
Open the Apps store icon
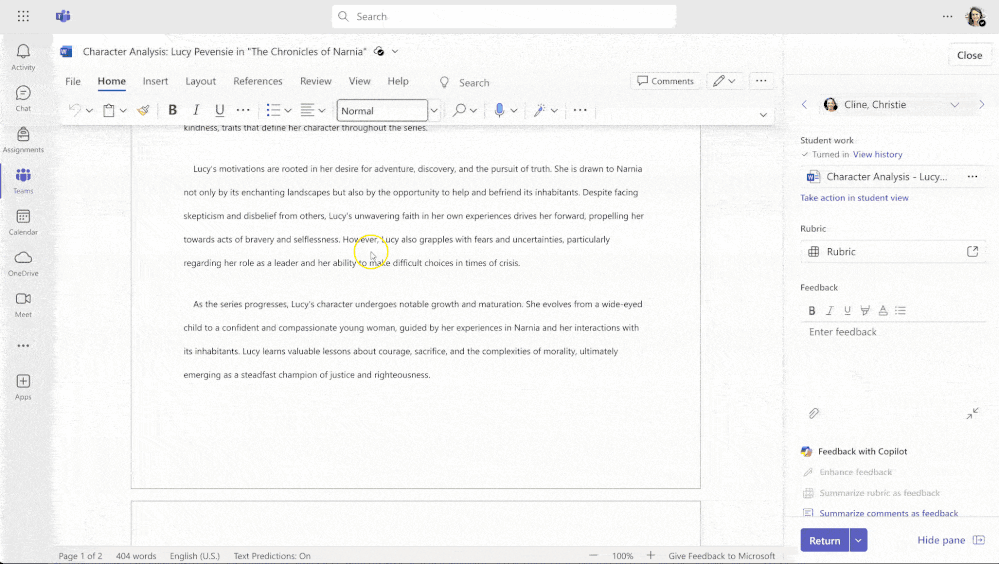[x=23, y=387]
